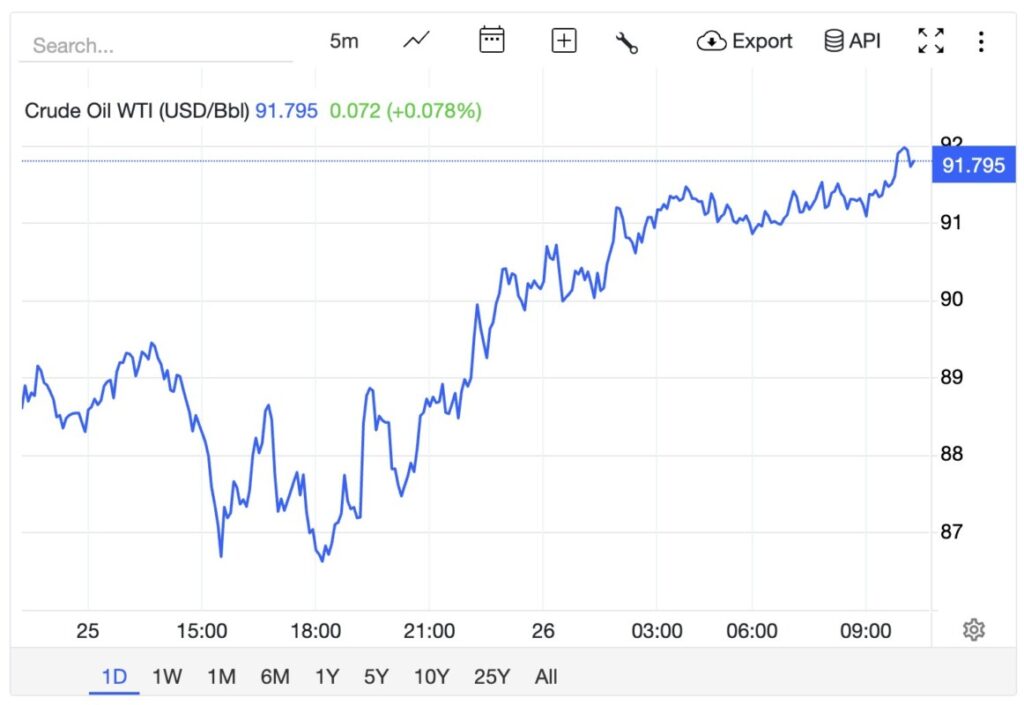Image resolution: width=1024 pixels, height=705 pixels.
Task: Open the indicators wrench icon
Action: click(x=627, y=40)
